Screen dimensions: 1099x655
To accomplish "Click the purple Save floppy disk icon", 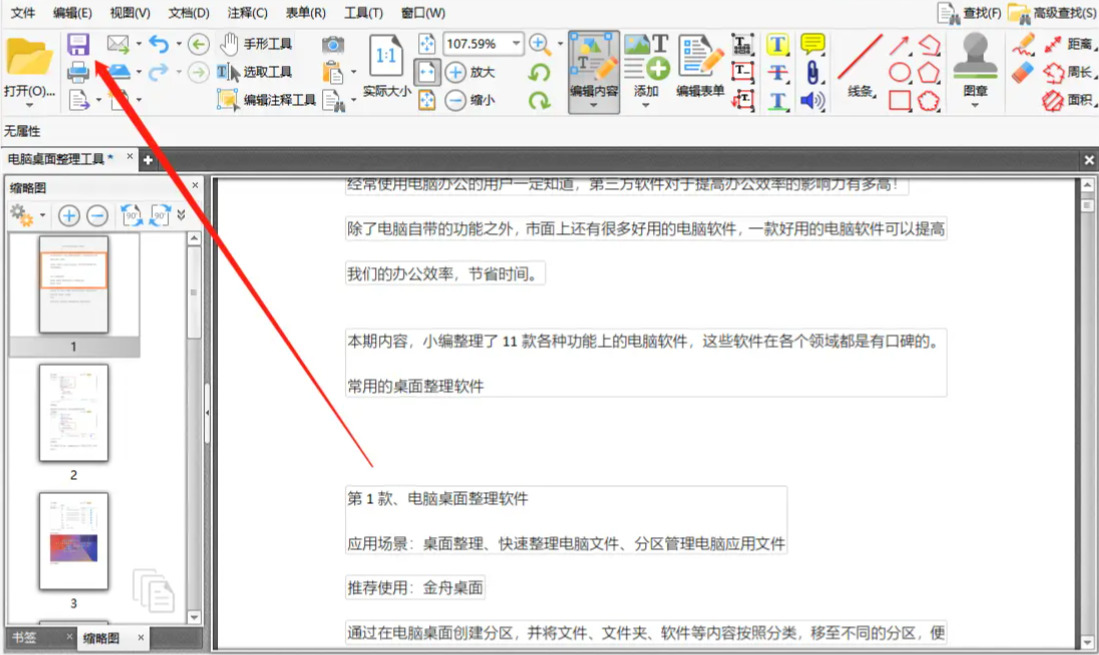I will coord(78,45).
